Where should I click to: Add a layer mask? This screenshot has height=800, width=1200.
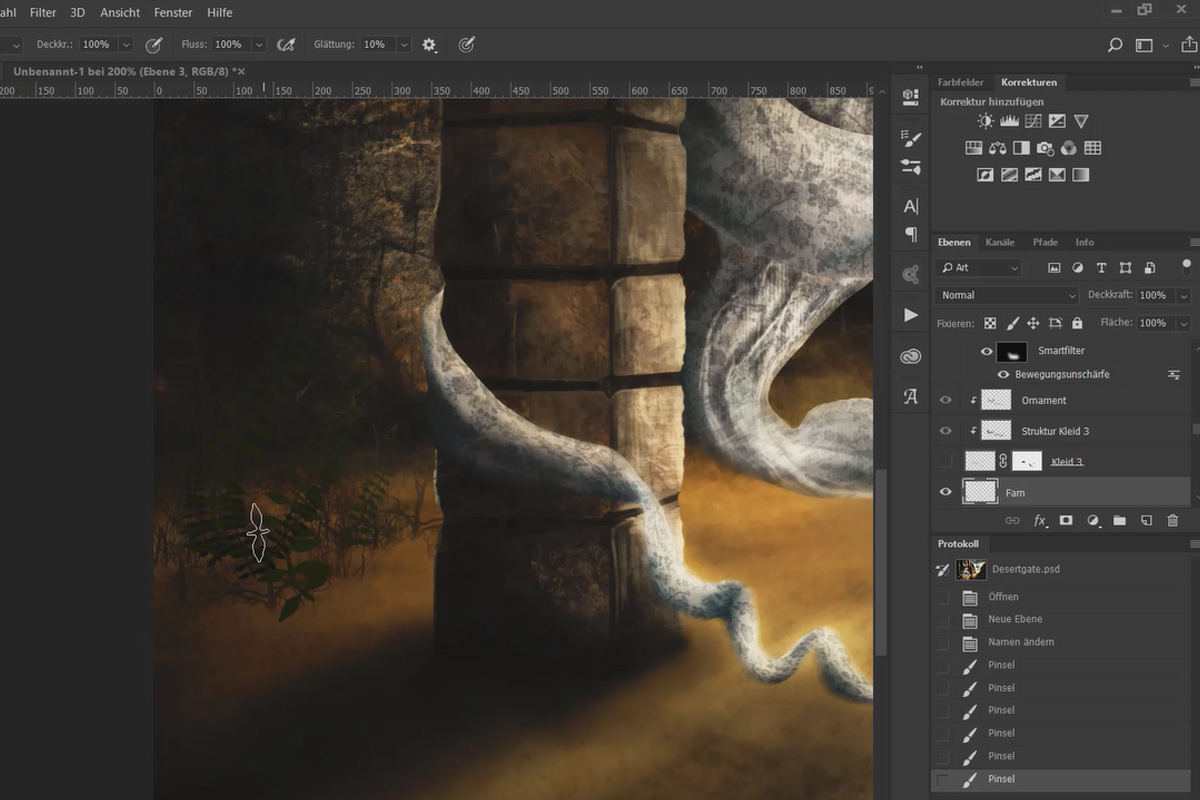(1066, 521)
